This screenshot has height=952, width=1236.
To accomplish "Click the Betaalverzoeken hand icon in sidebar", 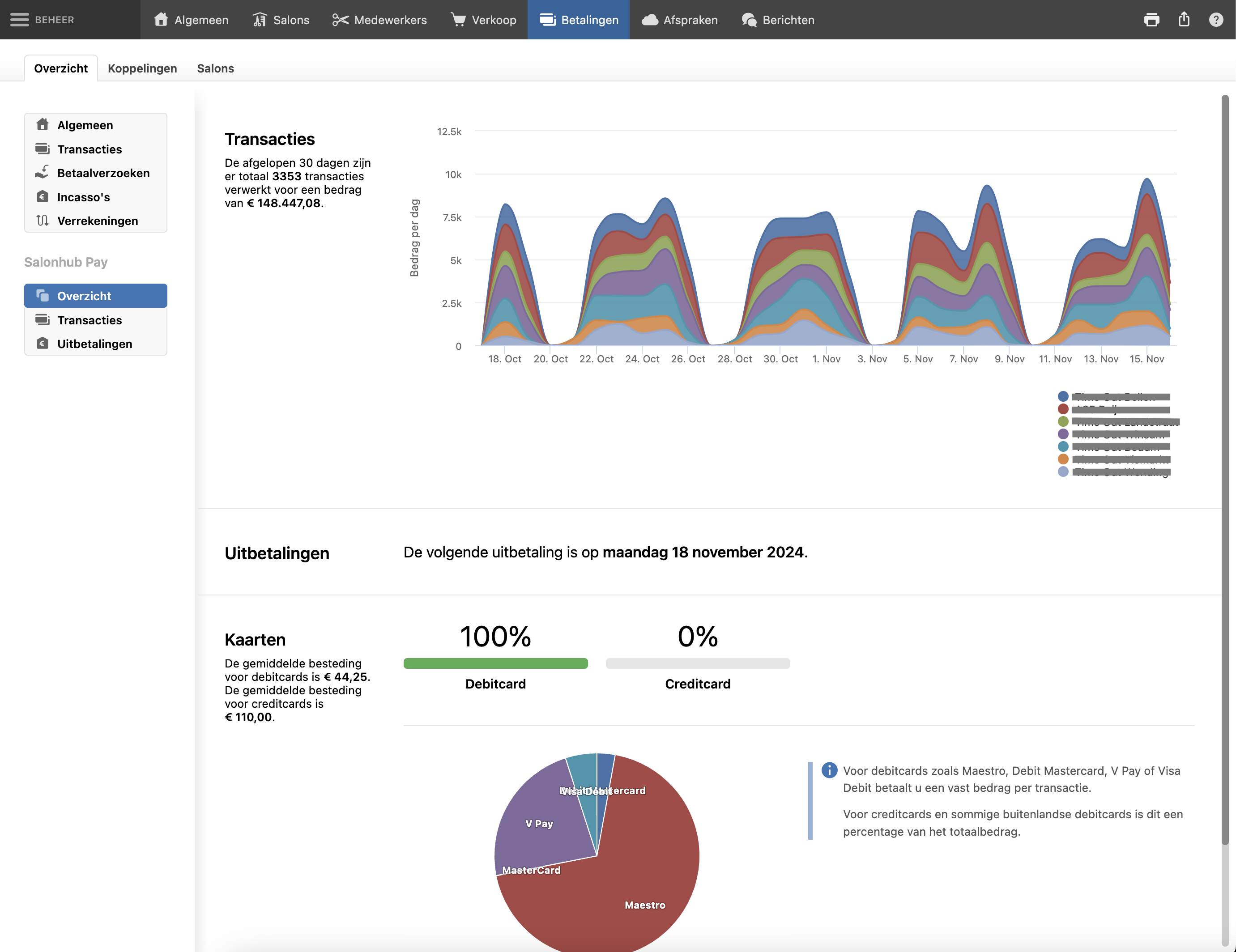I will click(x=43, y=173).
